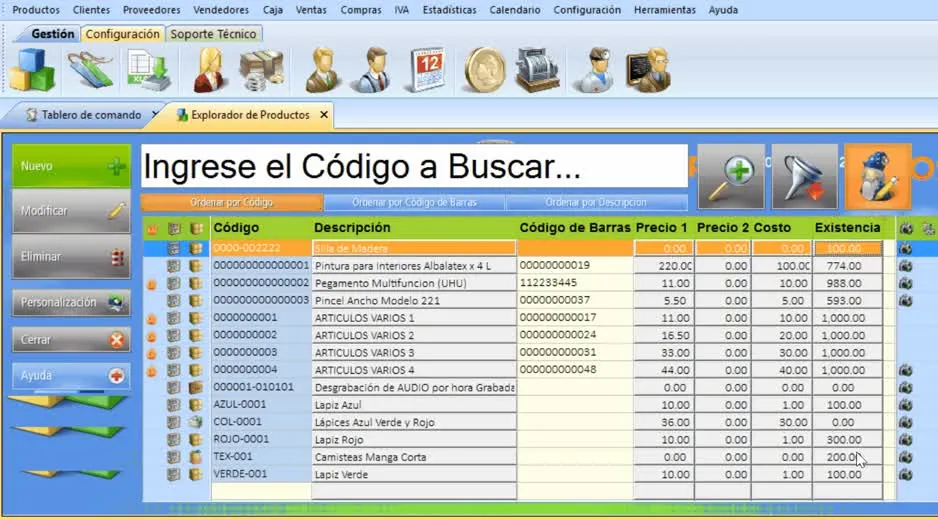Open the blonde woman clients icon
This screenshot has height=520, width=938.
[209, 71]
